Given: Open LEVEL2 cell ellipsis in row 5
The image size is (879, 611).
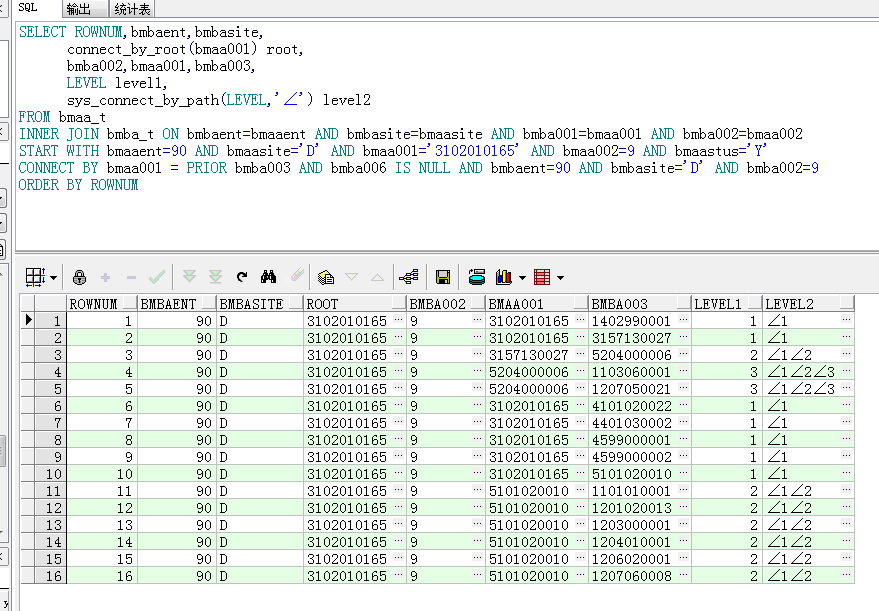Looking at the screenshot, I should [846, 388].
